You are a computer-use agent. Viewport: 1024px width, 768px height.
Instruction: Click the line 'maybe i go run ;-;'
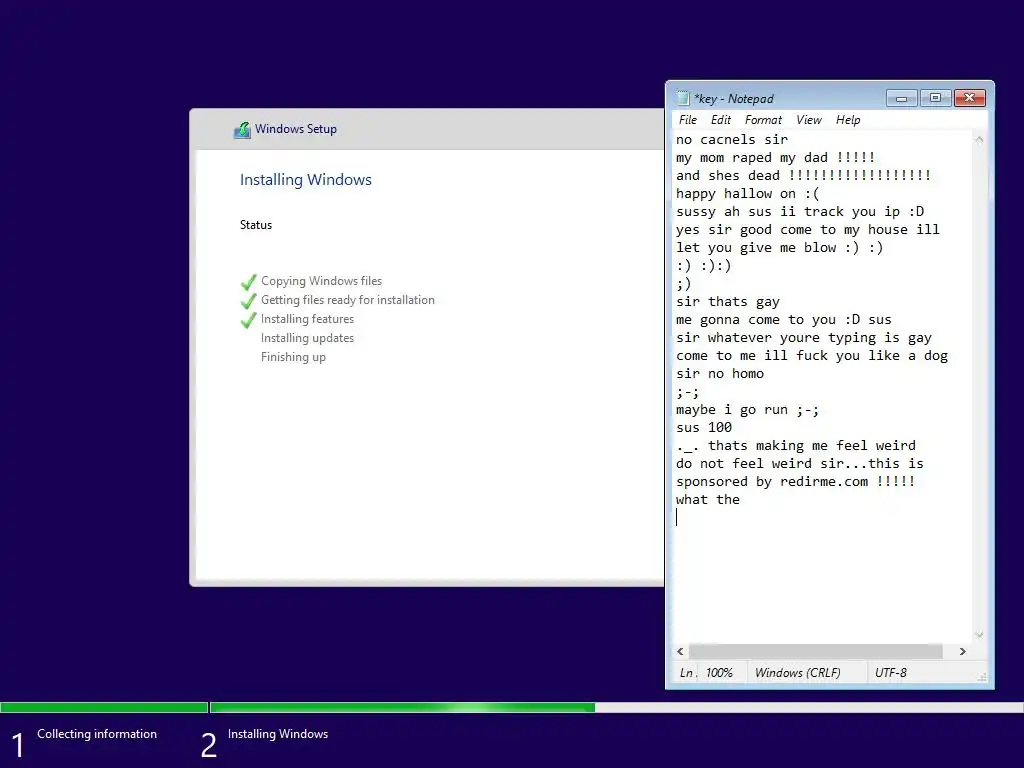click(x=747, y=409)
